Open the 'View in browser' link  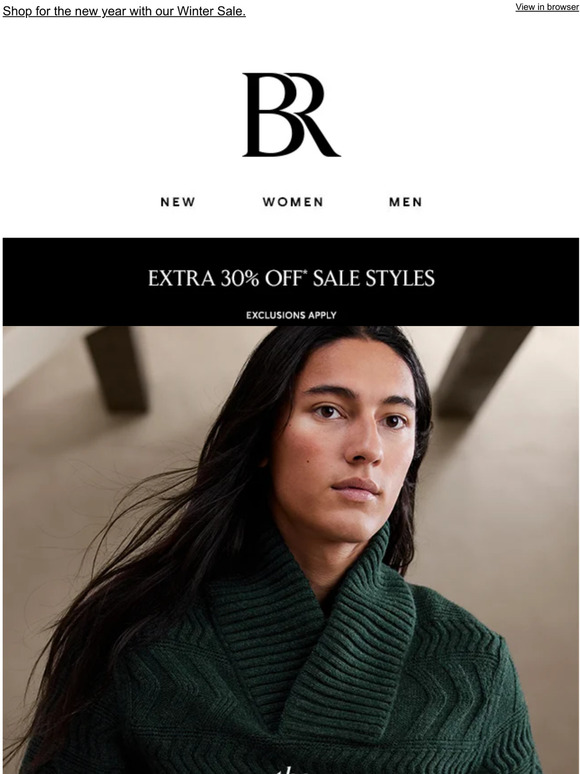click(x=547, y=7)
